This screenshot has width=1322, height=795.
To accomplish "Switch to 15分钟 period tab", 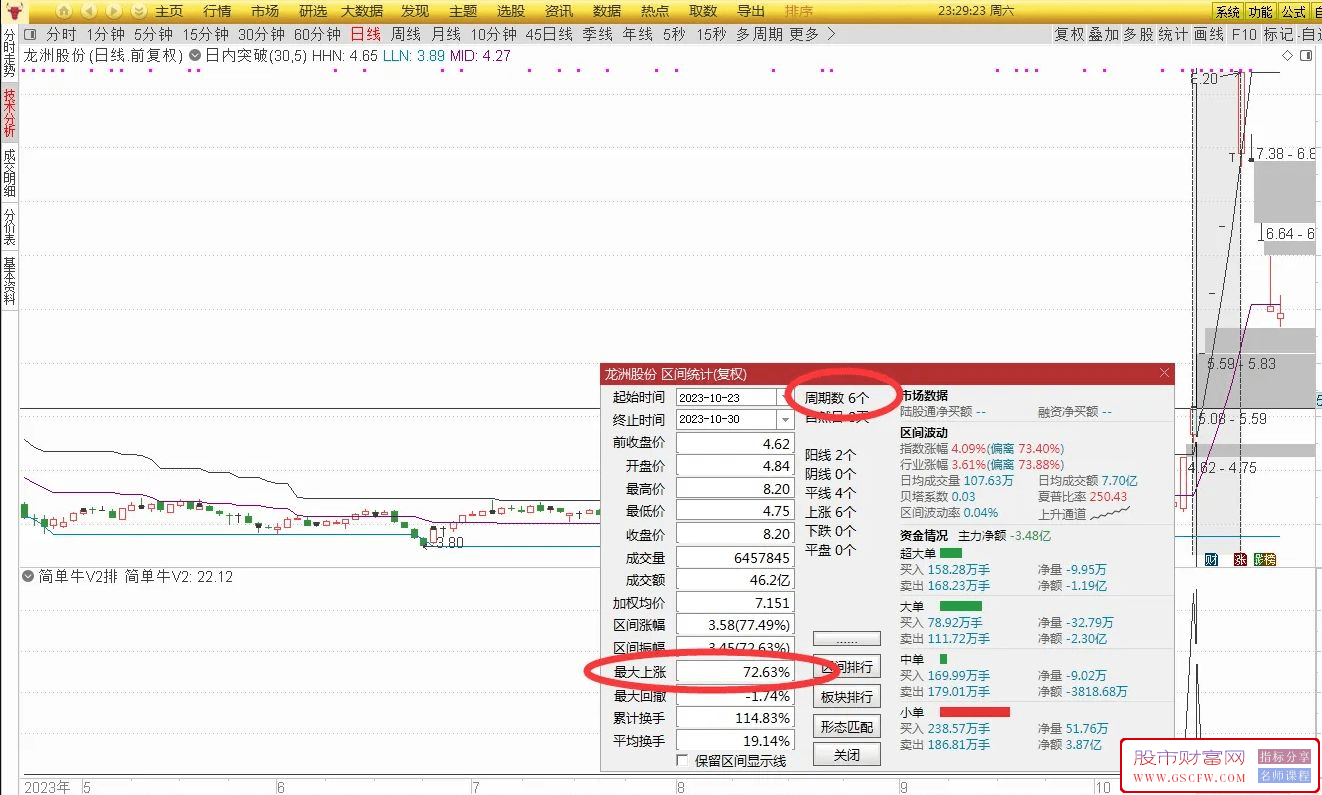I will point(205,34).
